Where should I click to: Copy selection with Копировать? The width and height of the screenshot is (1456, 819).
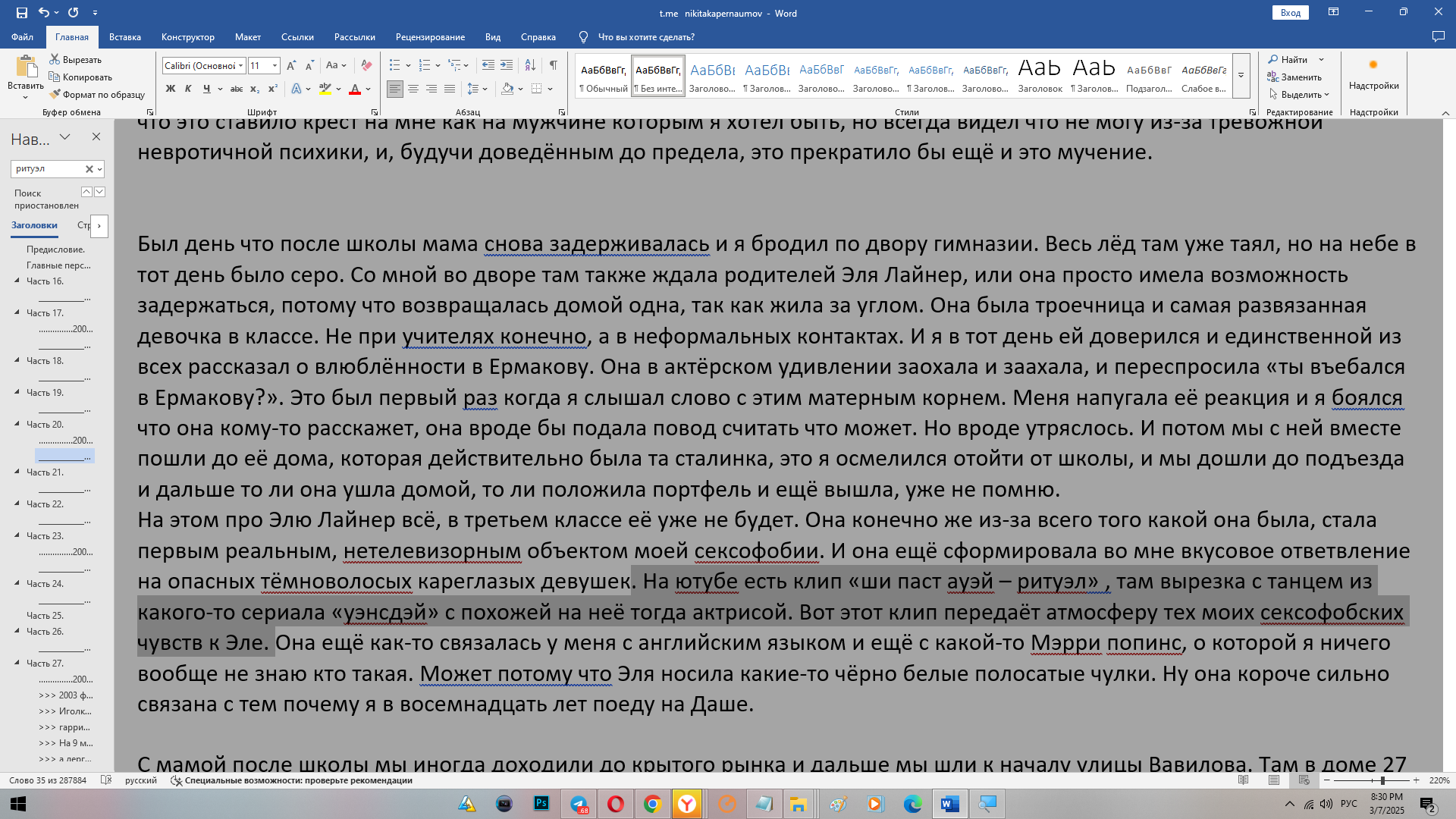[x=80, y=77]
